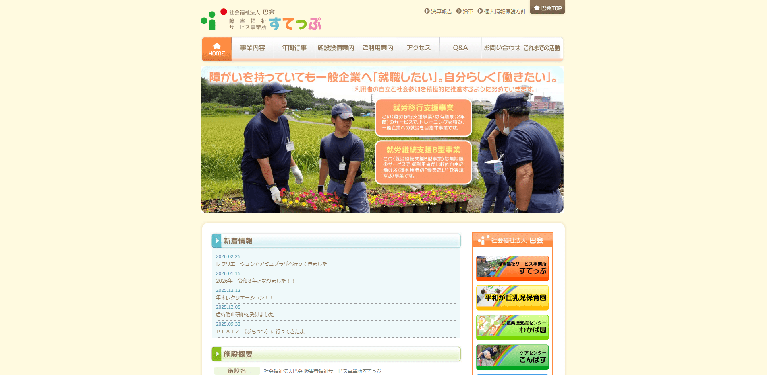
Task: Open the すてっぷ sidebar banner
Action: pos(512,268)
